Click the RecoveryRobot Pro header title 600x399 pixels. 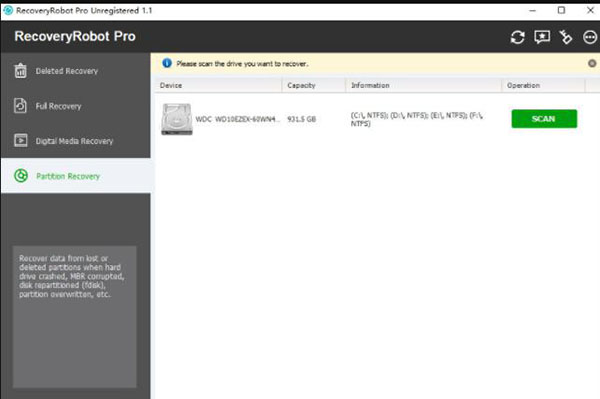point(75,36)
